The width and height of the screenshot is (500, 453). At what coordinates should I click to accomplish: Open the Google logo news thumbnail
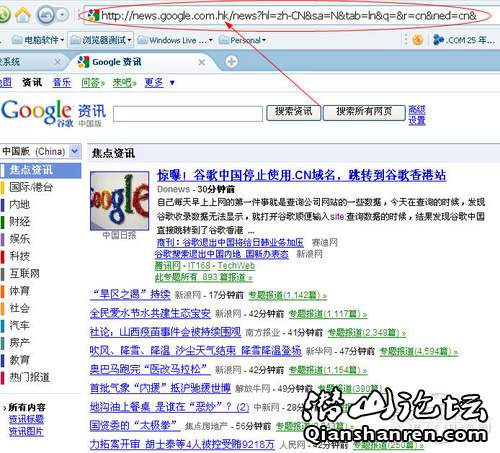pos(120,201)
